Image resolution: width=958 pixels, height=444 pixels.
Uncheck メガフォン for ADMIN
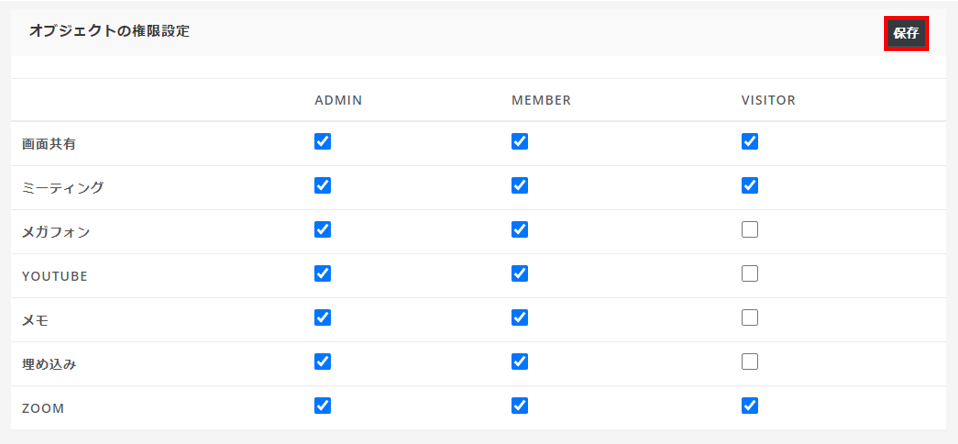click(323, 230)
